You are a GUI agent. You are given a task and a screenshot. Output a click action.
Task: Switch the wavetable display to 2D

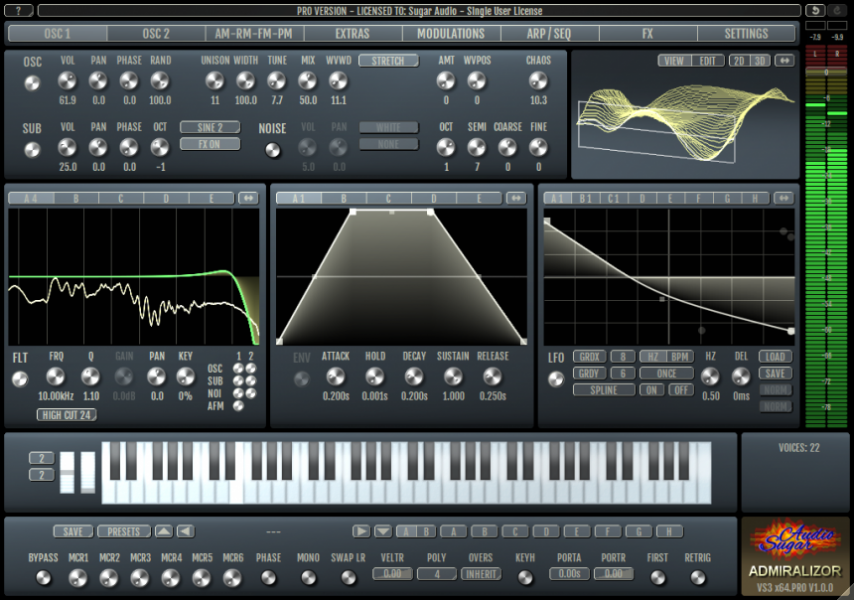tap(737, 60)
